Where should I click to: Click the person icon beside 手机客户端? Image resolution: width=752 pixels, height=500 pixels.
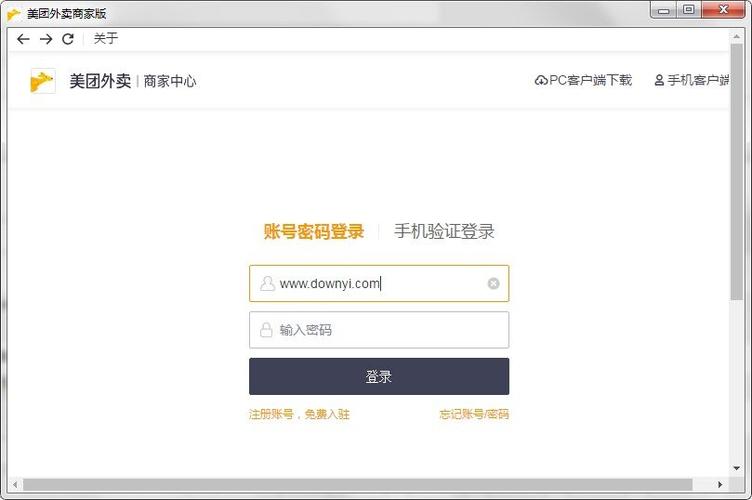pos(659,80)
